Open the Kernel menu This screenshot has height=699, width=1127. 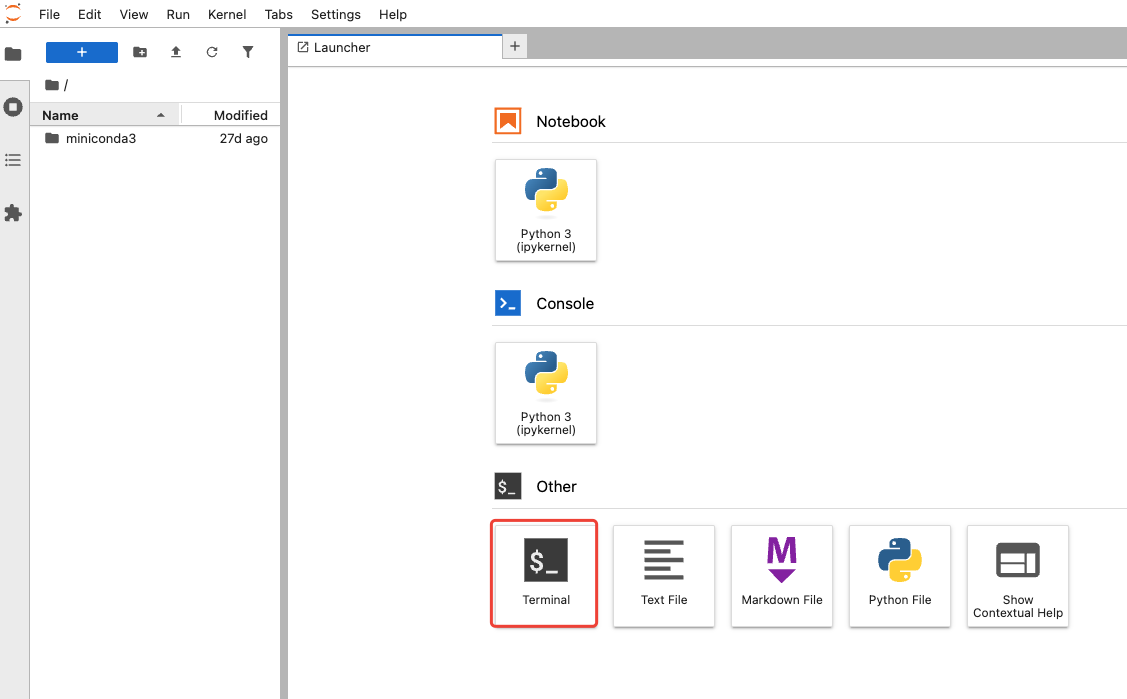click(x=227, y=14)
